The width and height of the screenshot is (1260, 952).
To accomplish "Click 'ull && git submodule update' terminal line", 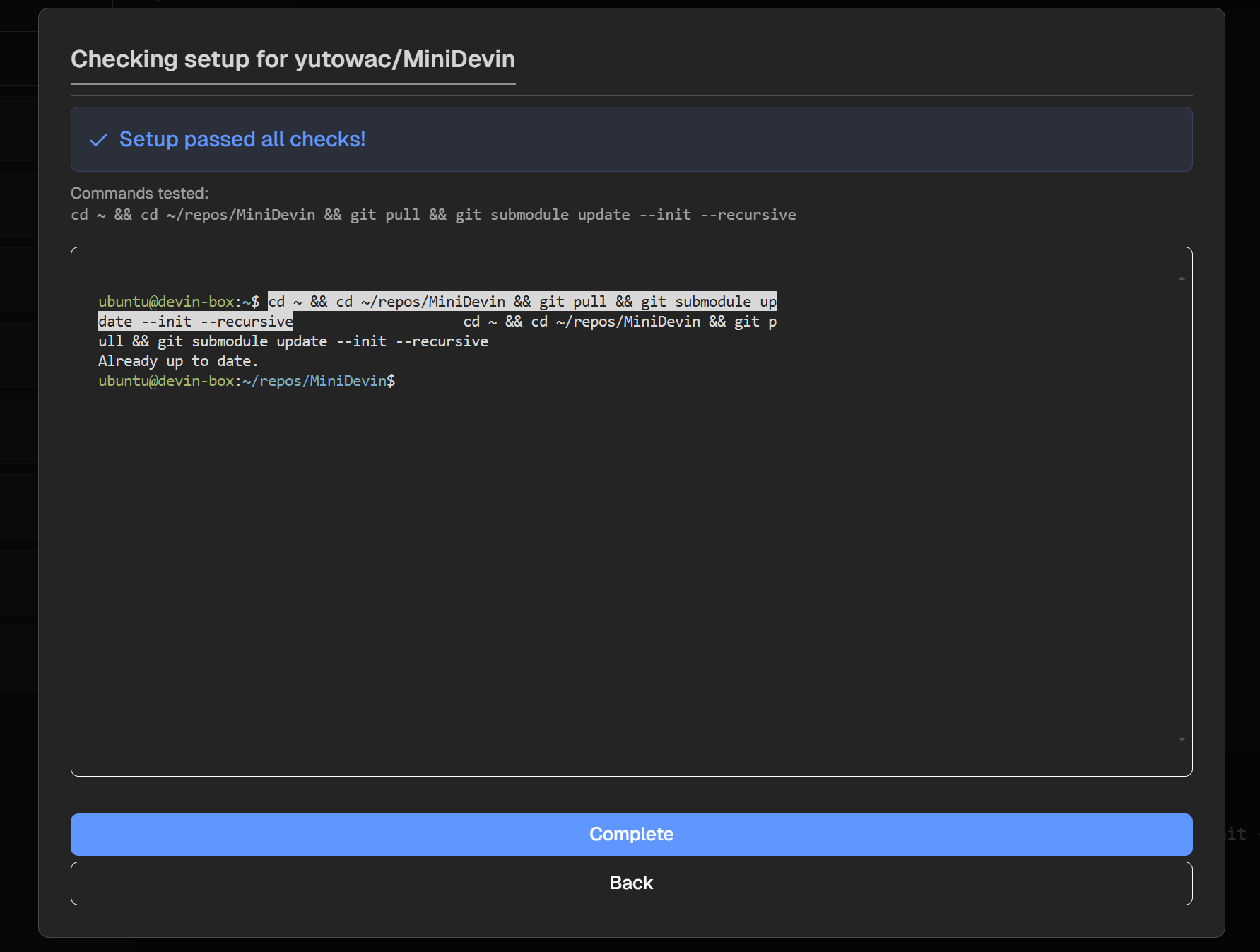I will [x=293, y=341].
